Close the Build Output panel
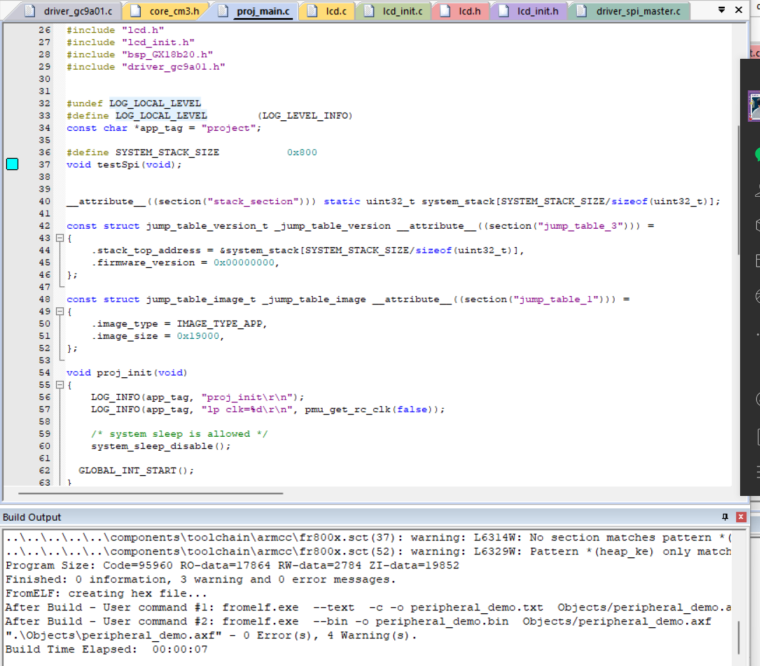Screen dimensions: 760x666 click(741, 517)
